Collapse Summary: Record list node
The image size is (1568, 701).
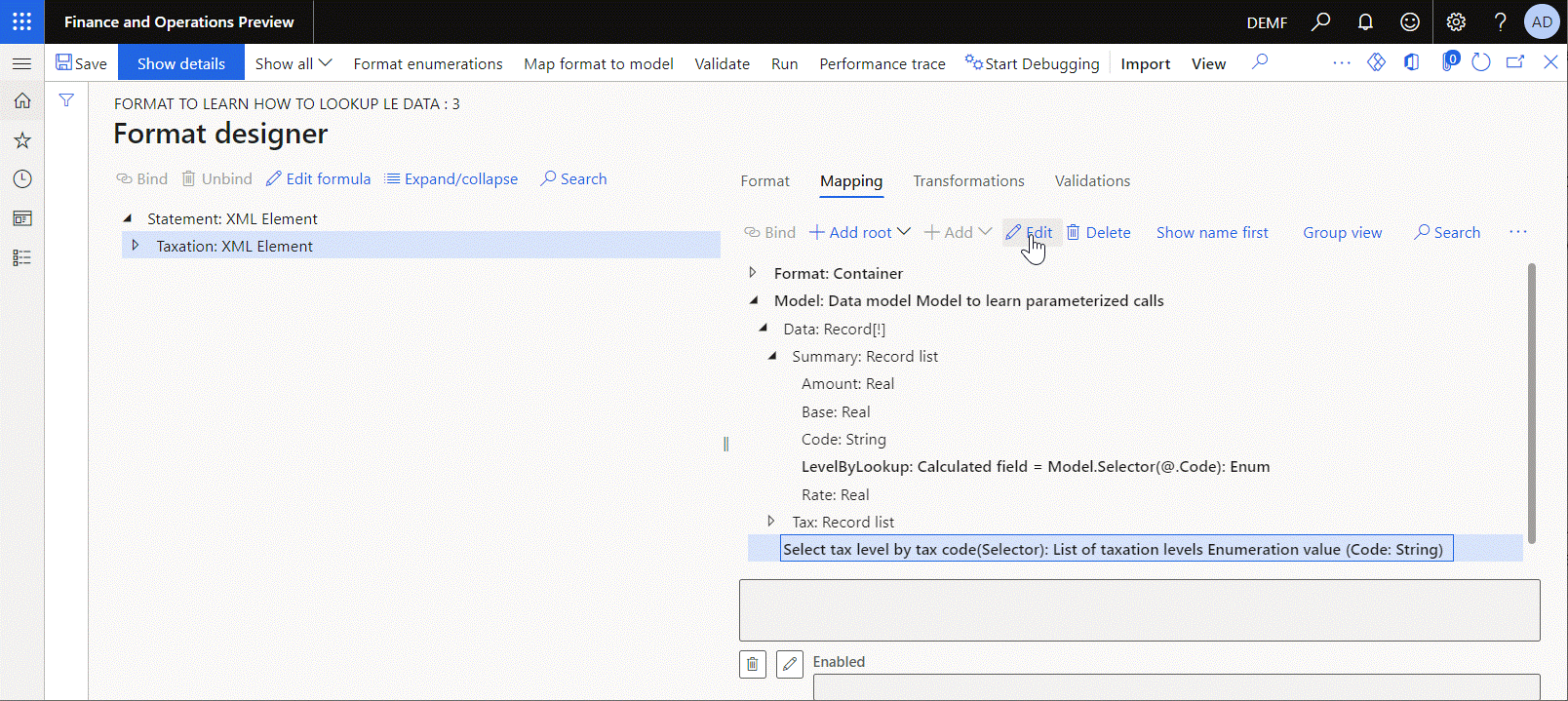pos(771,356)
